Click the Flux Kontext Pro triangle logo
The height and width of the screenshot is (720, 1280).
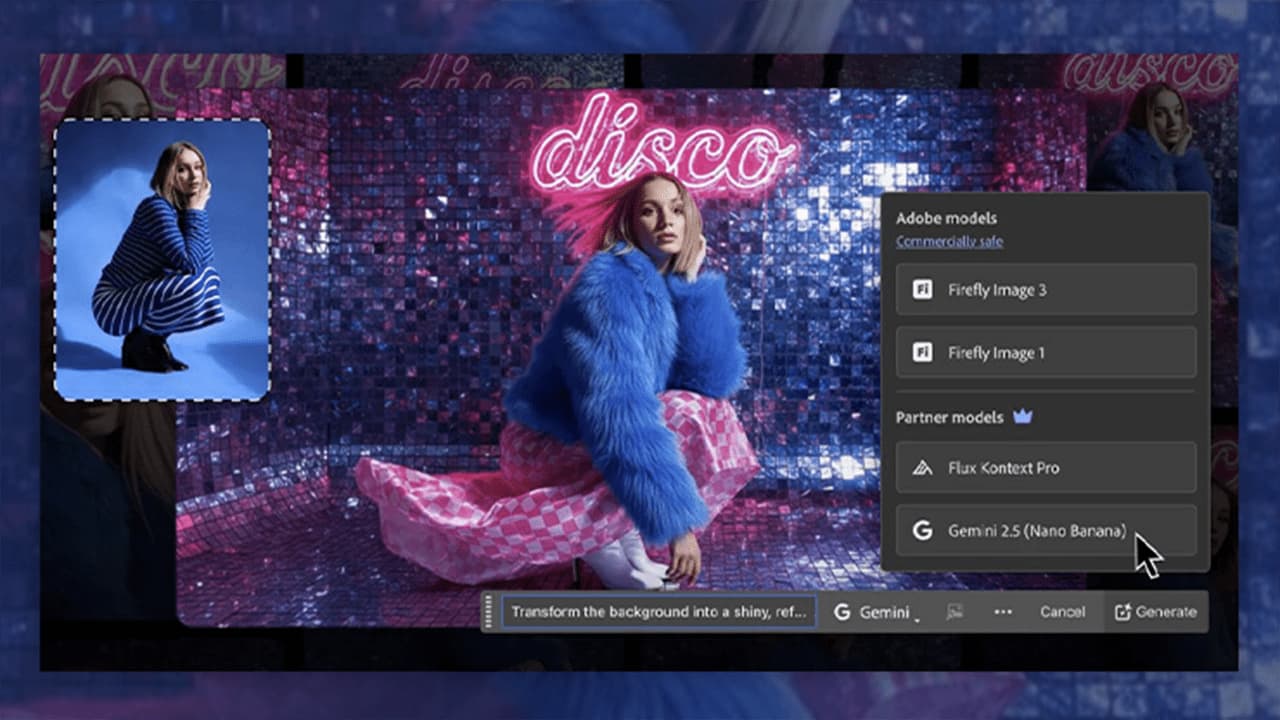point(922,468)
